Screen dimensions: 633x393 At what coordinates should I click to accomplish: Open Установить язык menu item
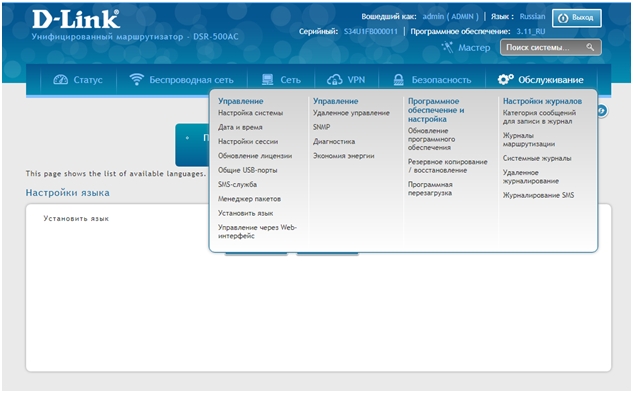point(245,213)
